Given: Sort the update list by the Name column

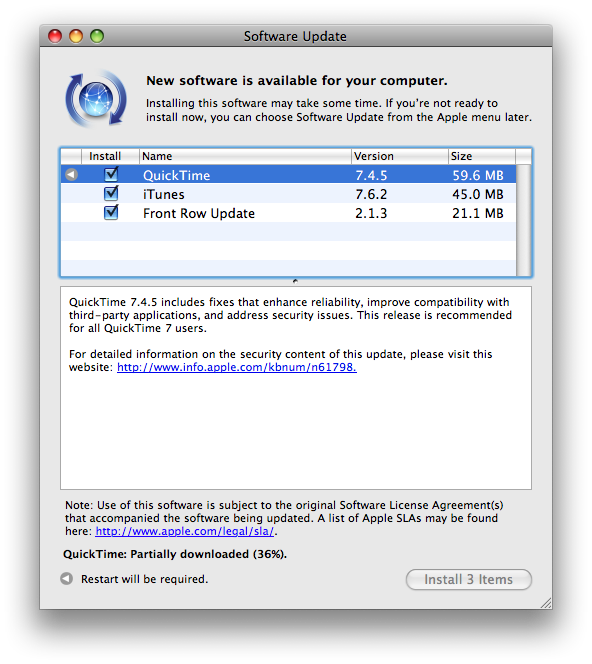Looking at the screenshot, I should pyautogui.click(x=245, y=156).
